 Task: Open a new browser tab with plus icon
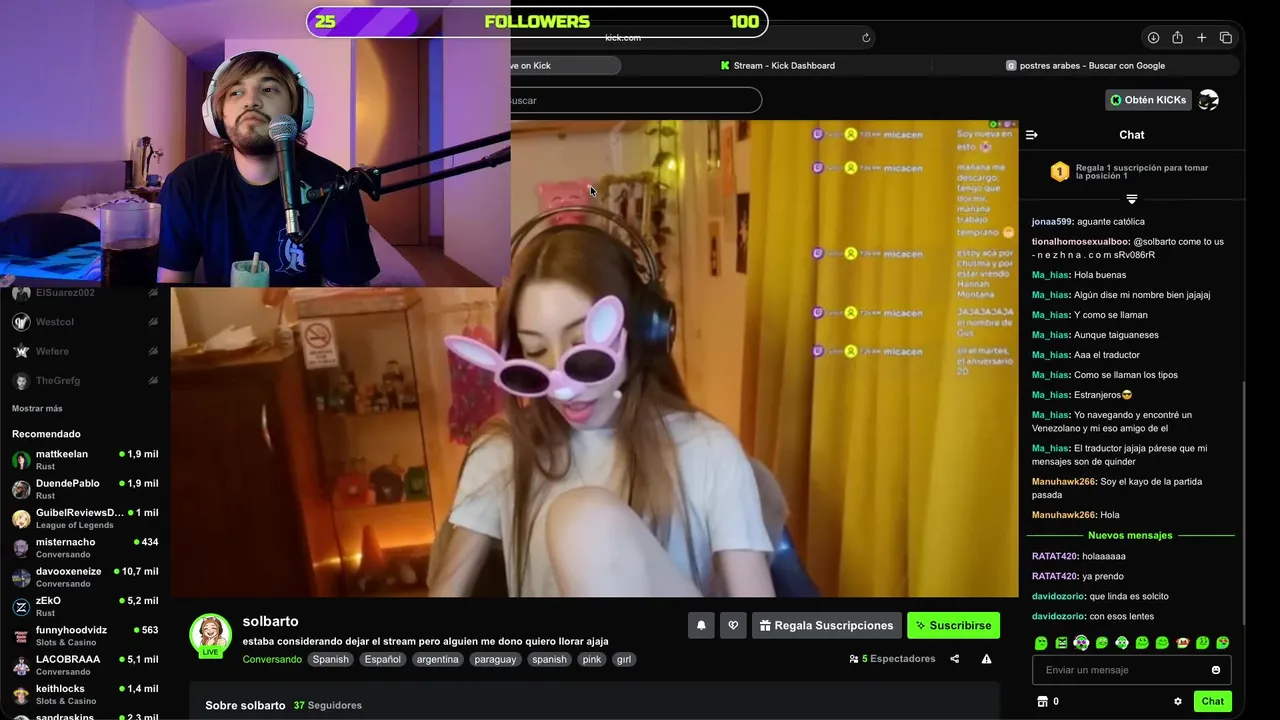(x=1201, y=38)
